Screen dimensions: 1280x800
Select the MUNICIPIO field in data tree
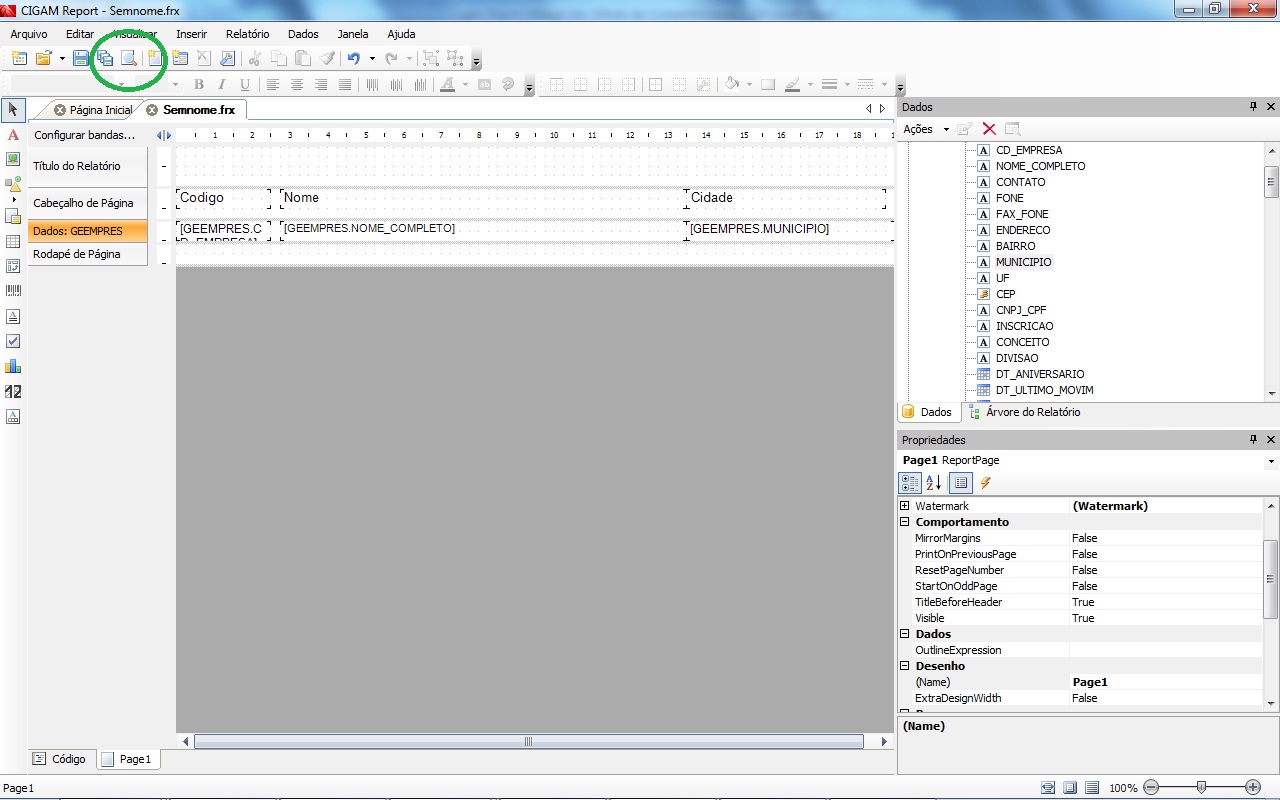(1023, 262)
